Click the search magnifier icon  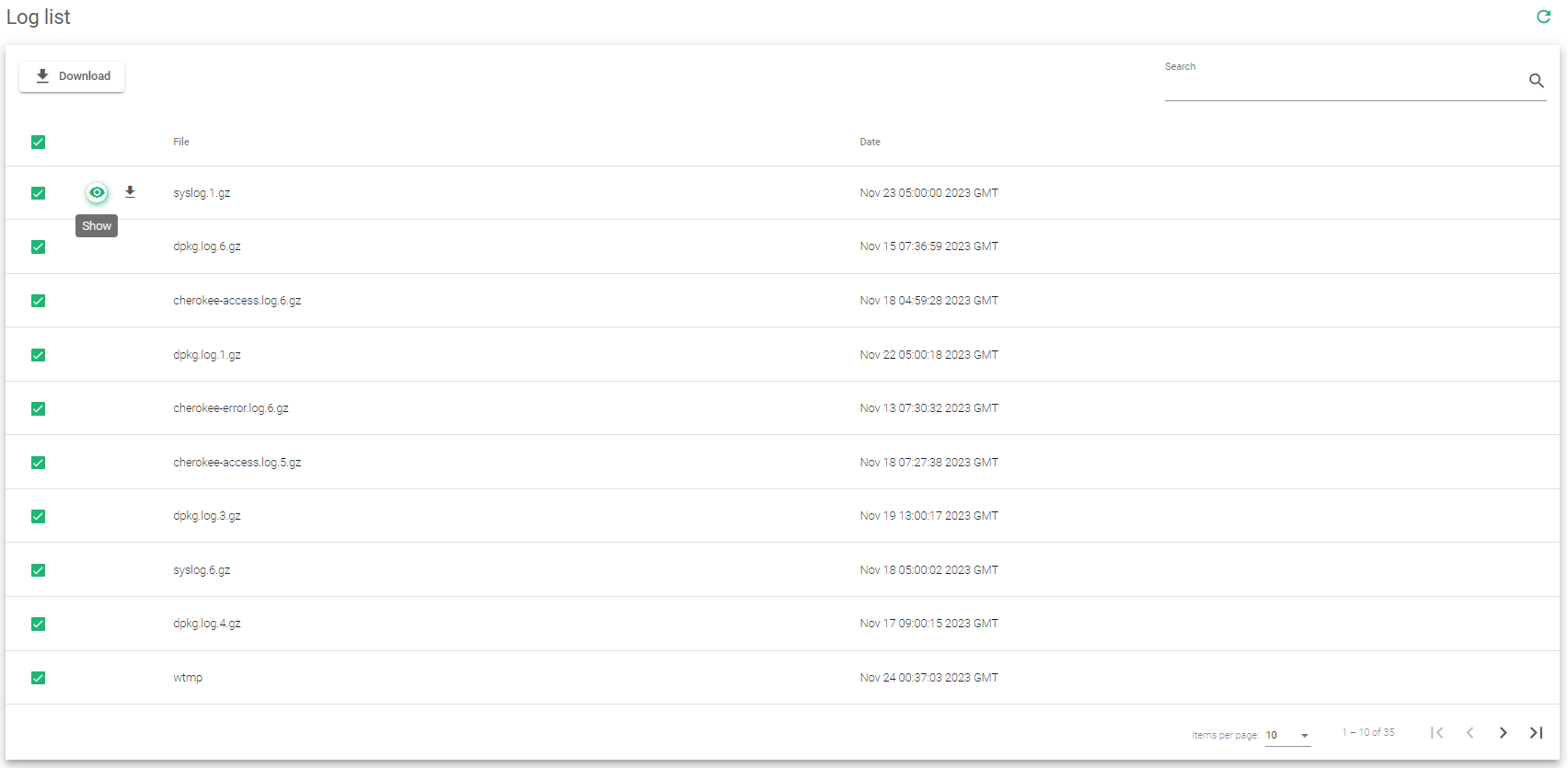click(1536, 81)
